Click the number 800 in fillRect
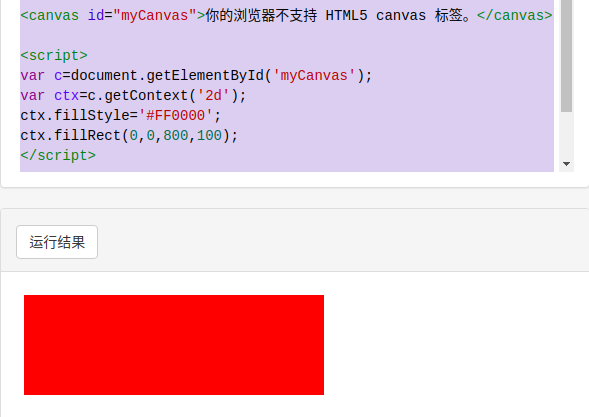Image resolution: width=589 pixels, height=417 pixels. pyautogui.click(x=175, y=135)
